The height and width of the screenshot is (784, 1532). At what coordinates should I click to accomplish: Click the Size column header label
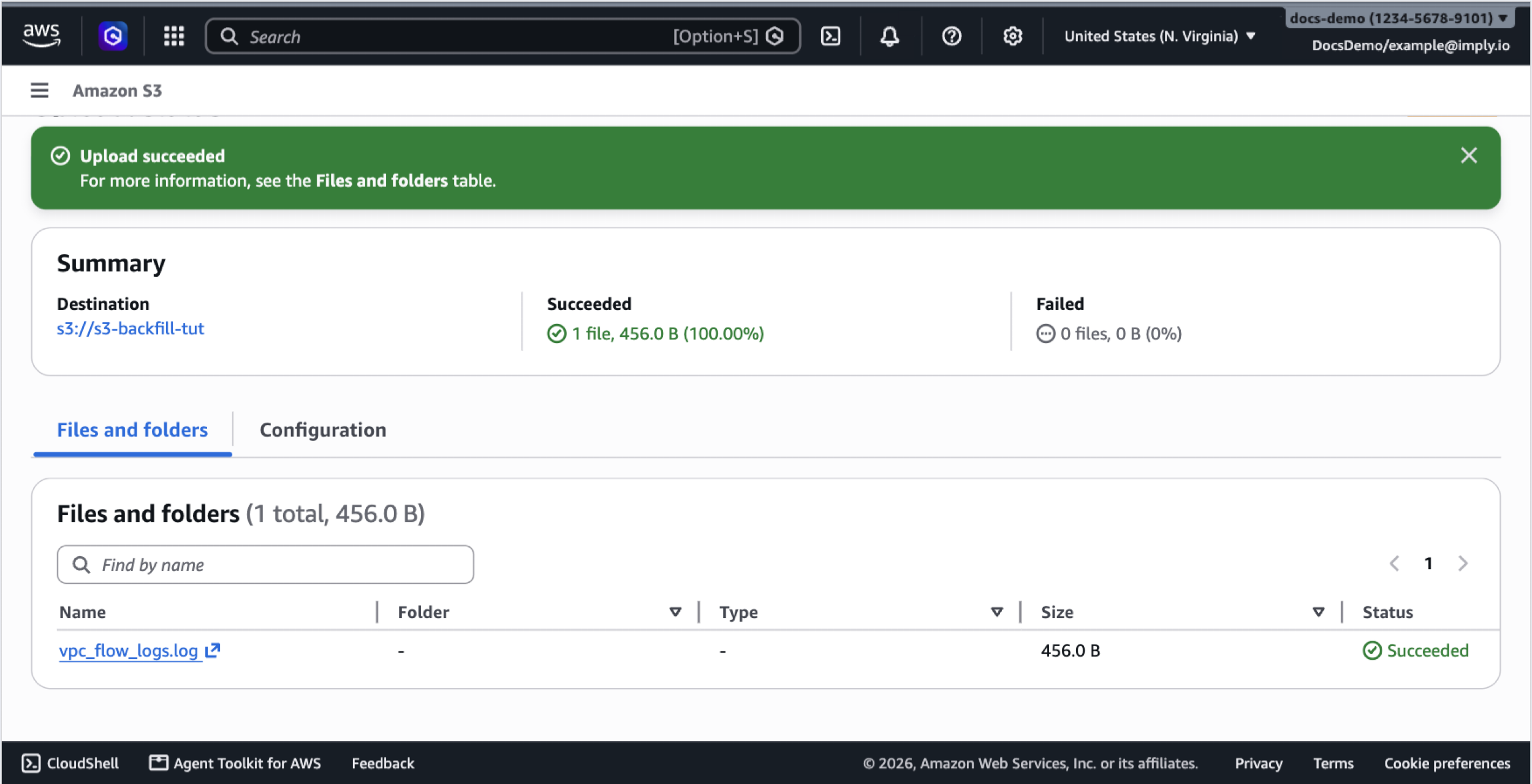1057,612
